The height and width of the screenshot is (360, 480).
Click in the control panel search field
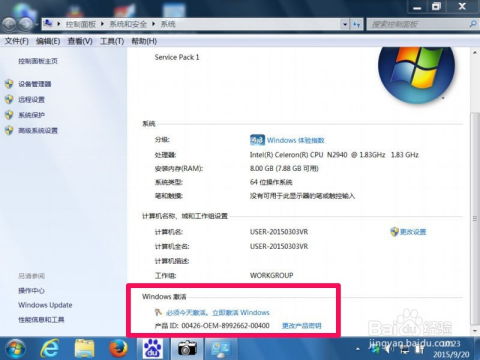(x=418, y=24)
